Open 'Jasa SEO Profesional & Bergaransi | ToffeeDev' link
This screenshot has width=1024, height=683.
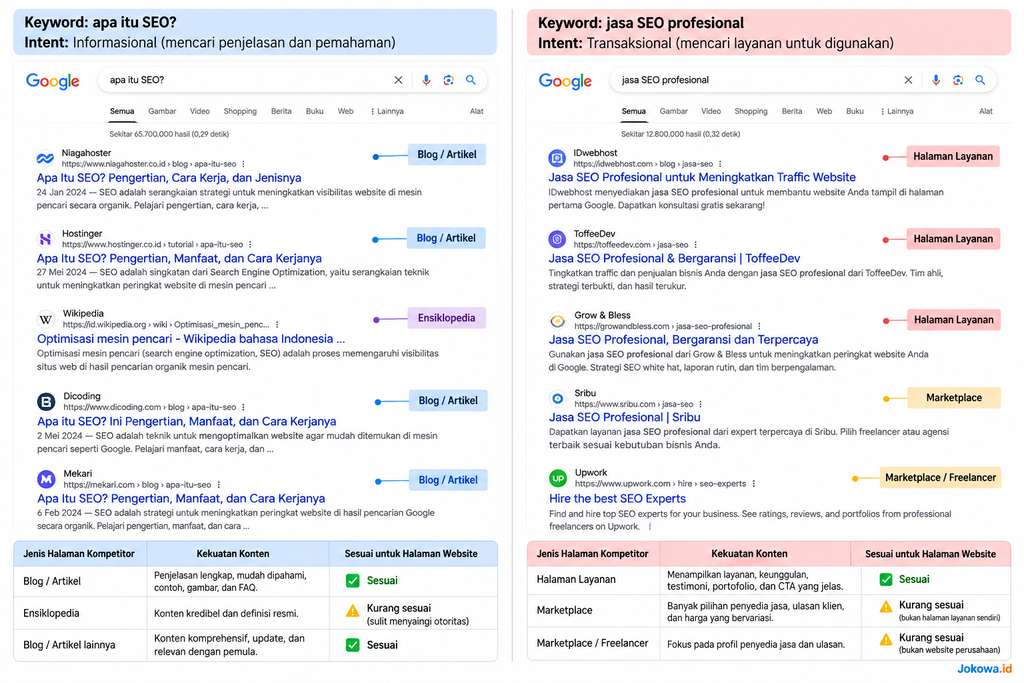click(674, 259)
